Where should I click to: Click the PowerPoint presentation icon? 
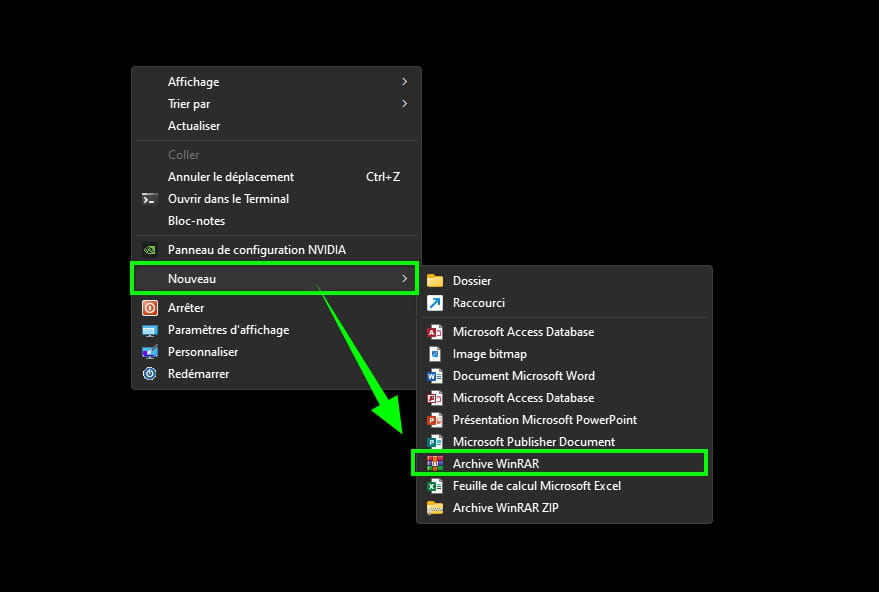click(435, 420)
